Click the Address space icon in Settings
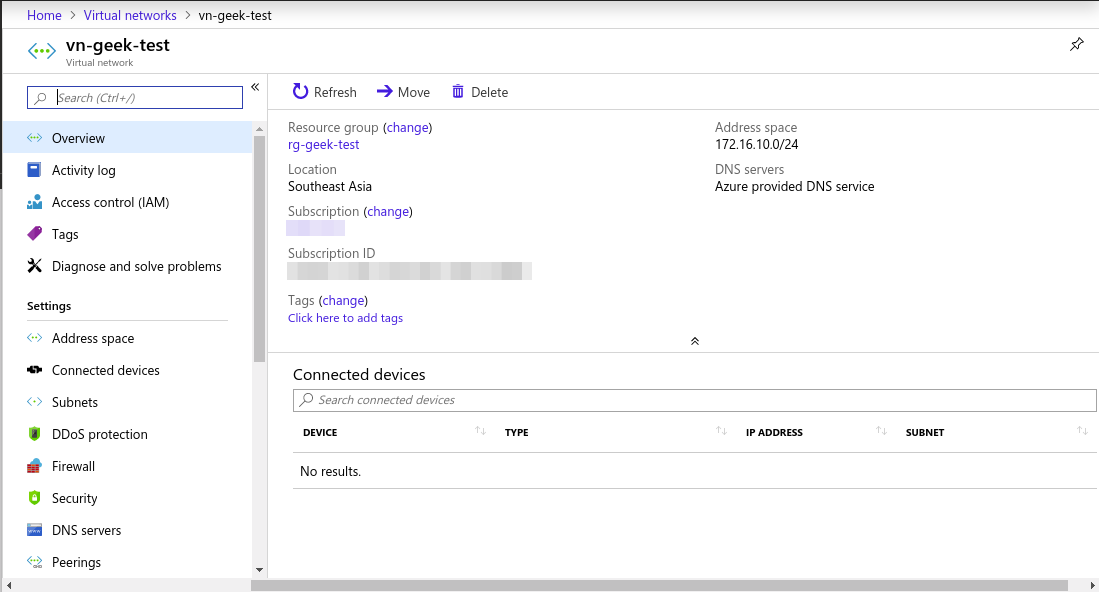The height and width of the screenshot is (592, 1099). pyautogui.click(x=34, y=338)
